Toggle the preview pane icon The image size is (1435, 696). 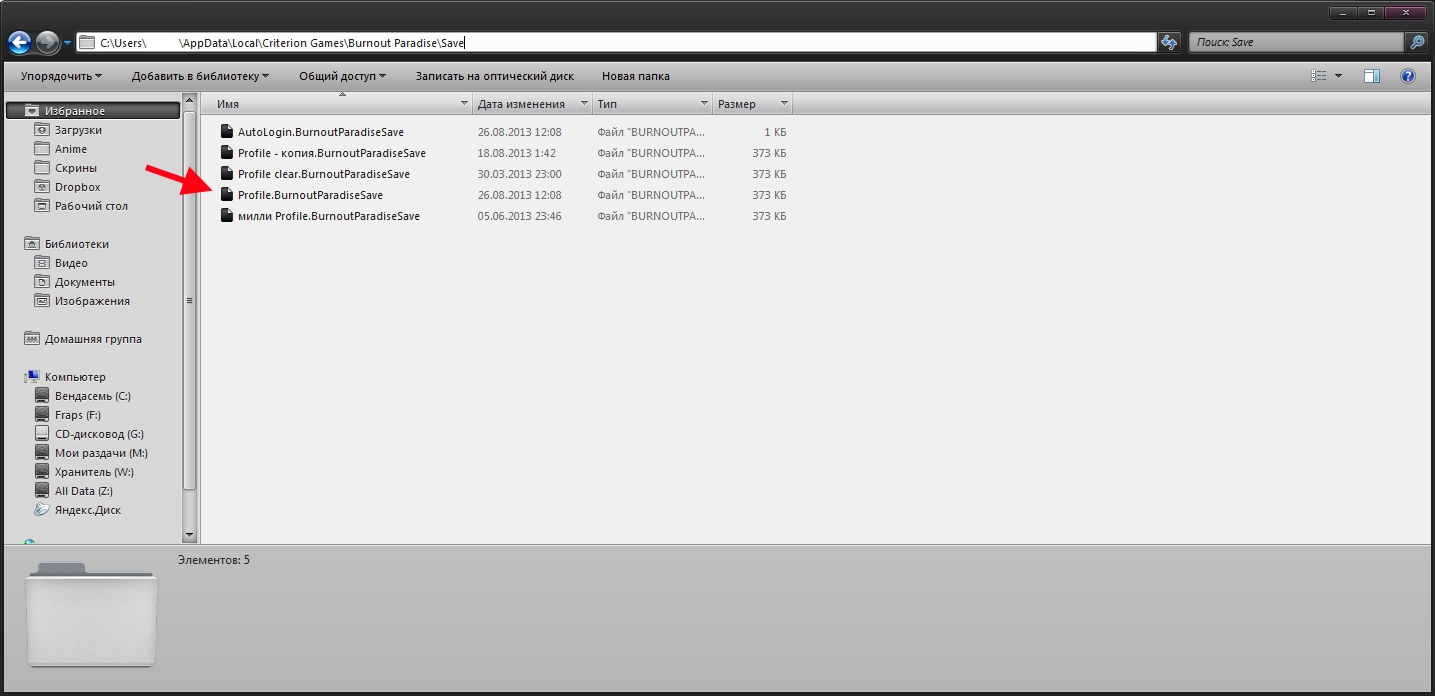1372,76
